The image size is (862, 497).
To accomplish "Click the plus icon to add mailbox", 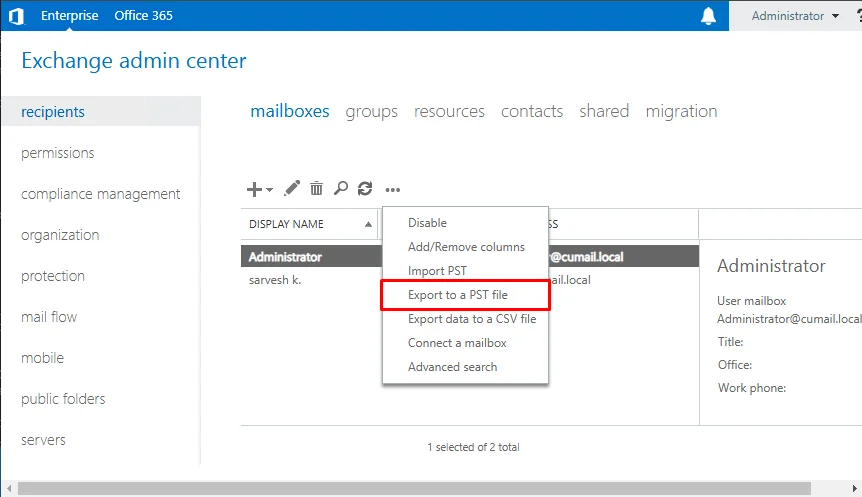I will point(254,189).
